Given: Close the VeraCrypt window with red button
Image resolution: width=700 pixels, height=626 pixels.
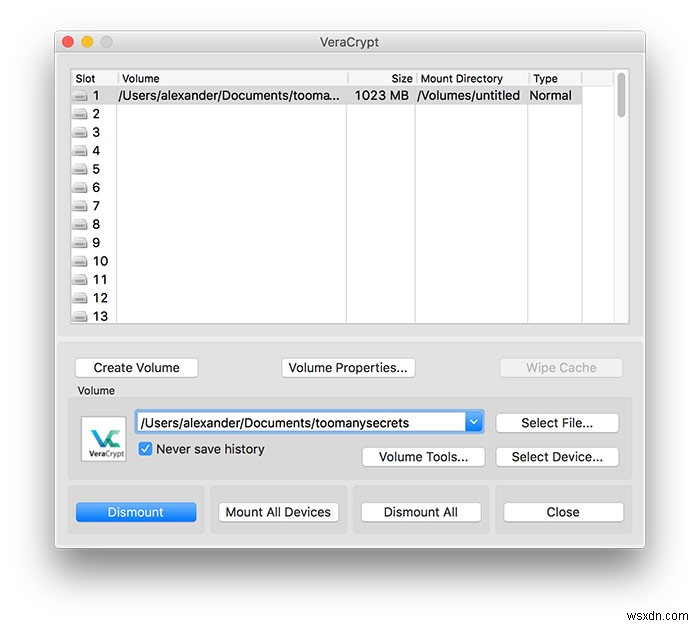Looking at the screenshot, I should tap(68, 42).
